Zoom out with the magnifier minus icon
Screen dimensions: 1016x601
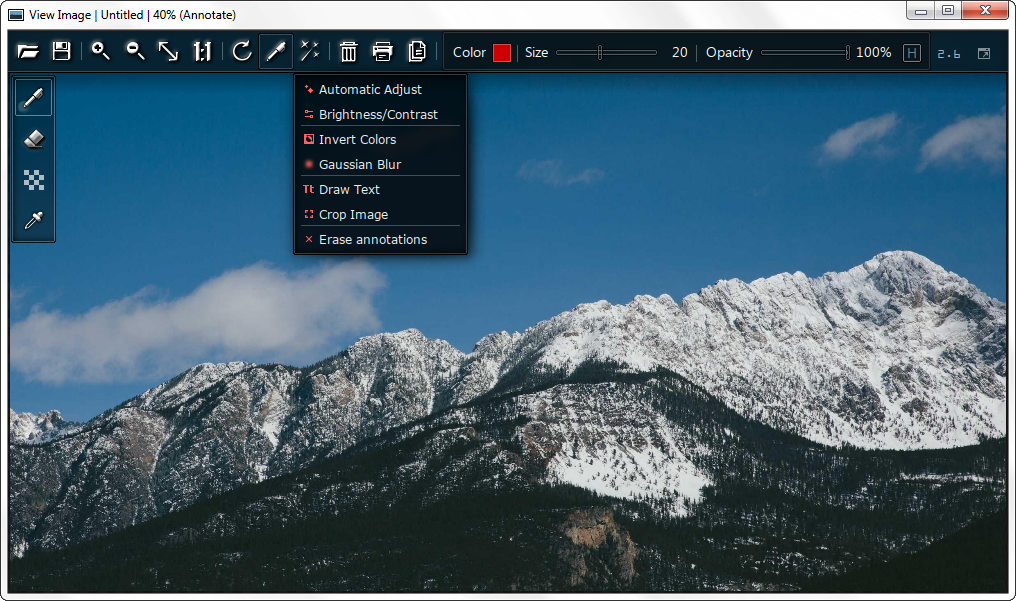[135, 52]
